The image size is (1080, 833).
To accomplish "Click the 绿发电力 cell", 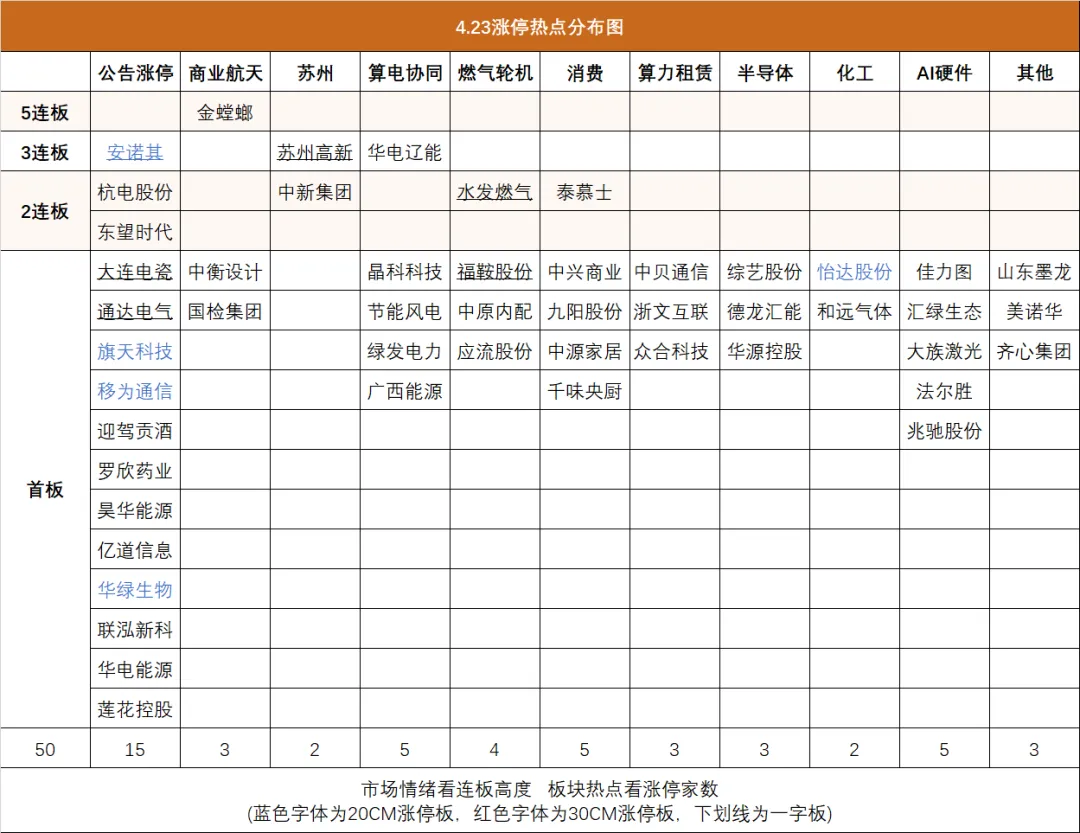I will click(405, 352).
